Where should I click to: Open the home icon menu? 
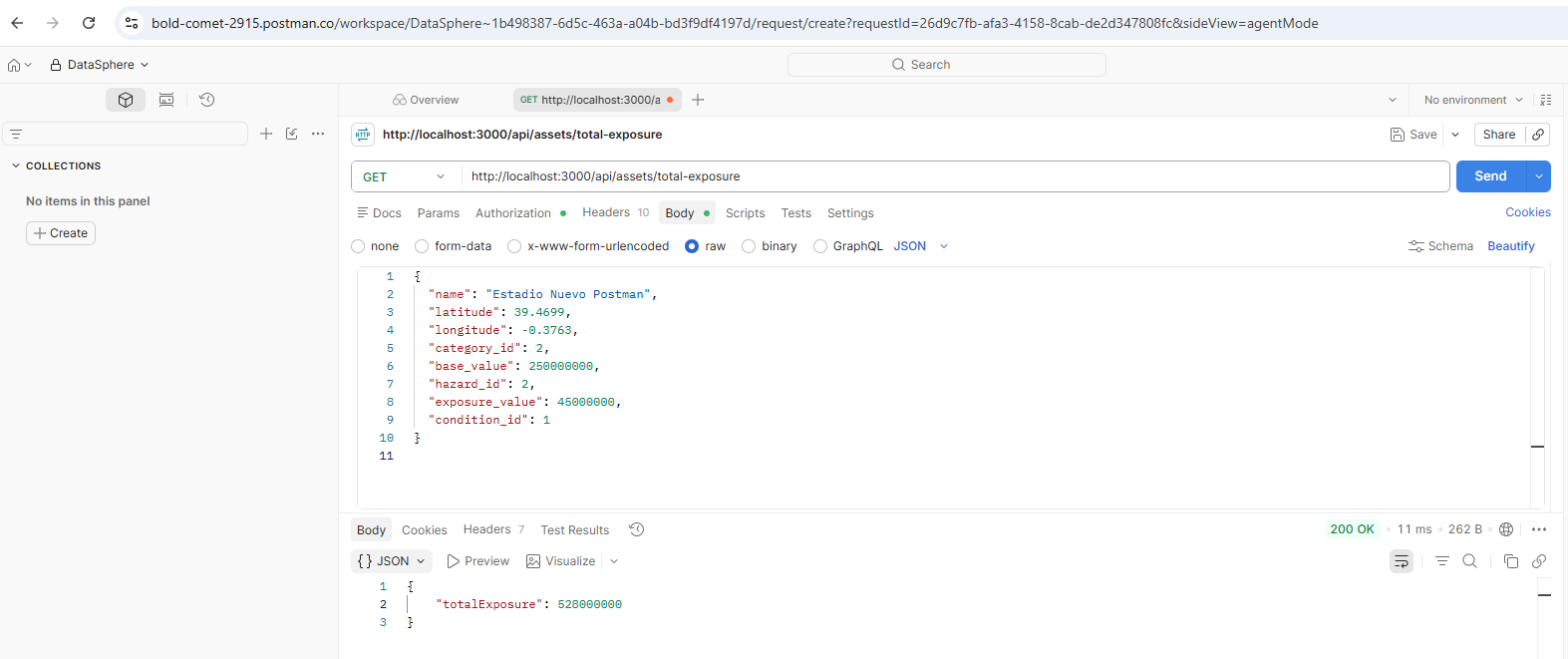(19, 65)
